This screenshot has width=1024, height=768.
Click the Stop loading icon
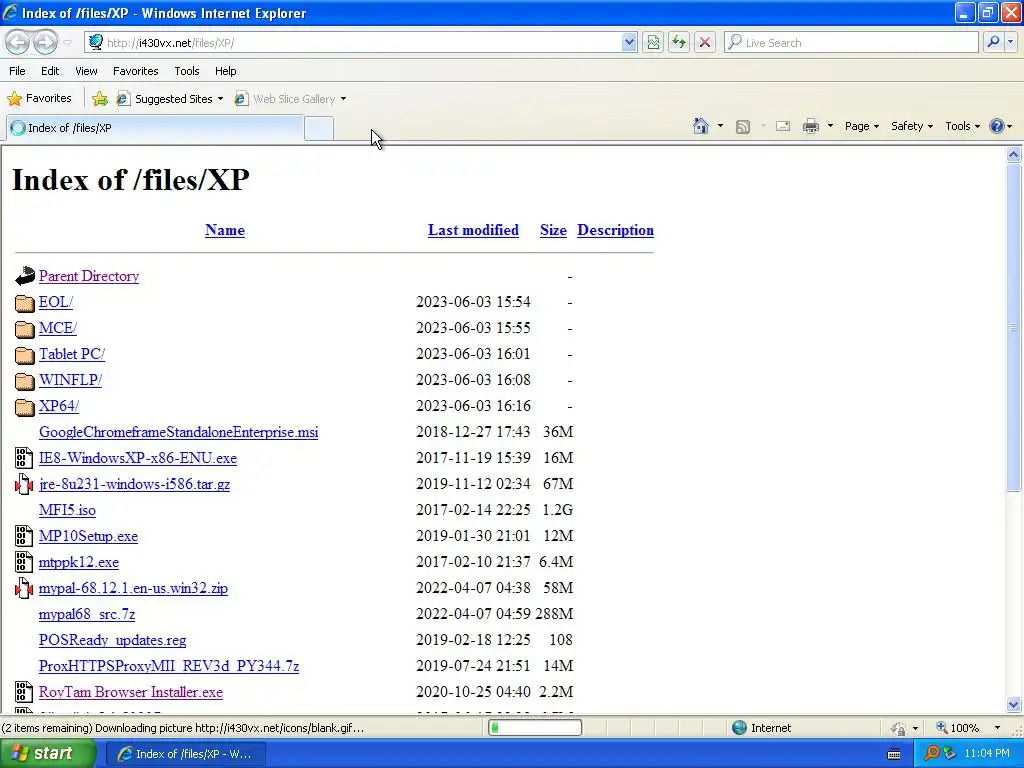pos(705,42)
